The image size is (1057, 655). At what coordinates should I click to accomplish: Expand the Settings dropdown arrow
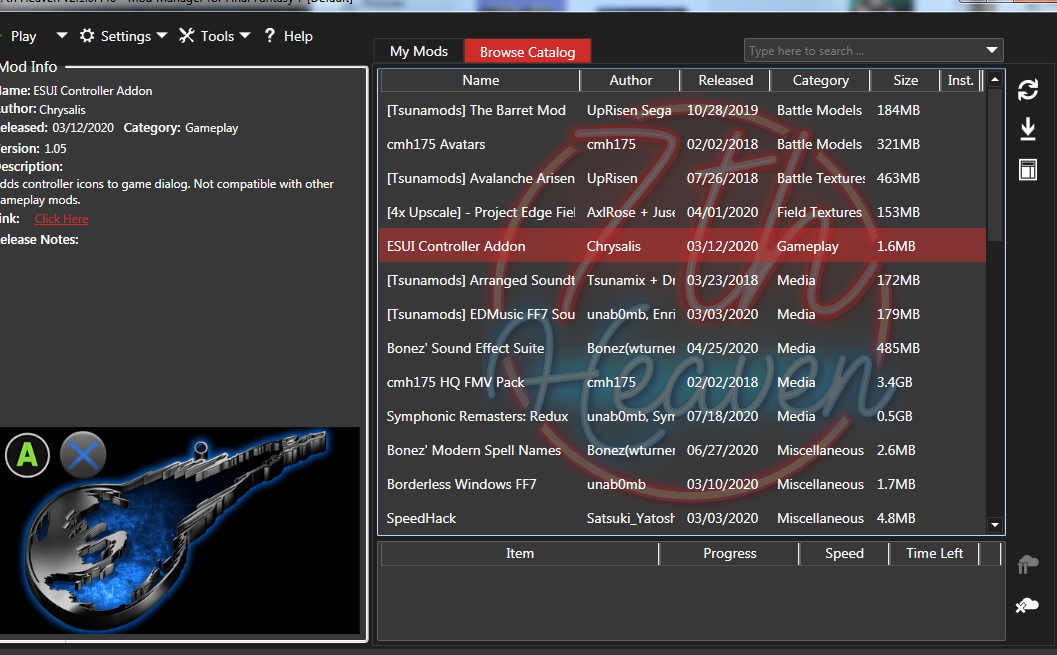[x=162, y=36]
